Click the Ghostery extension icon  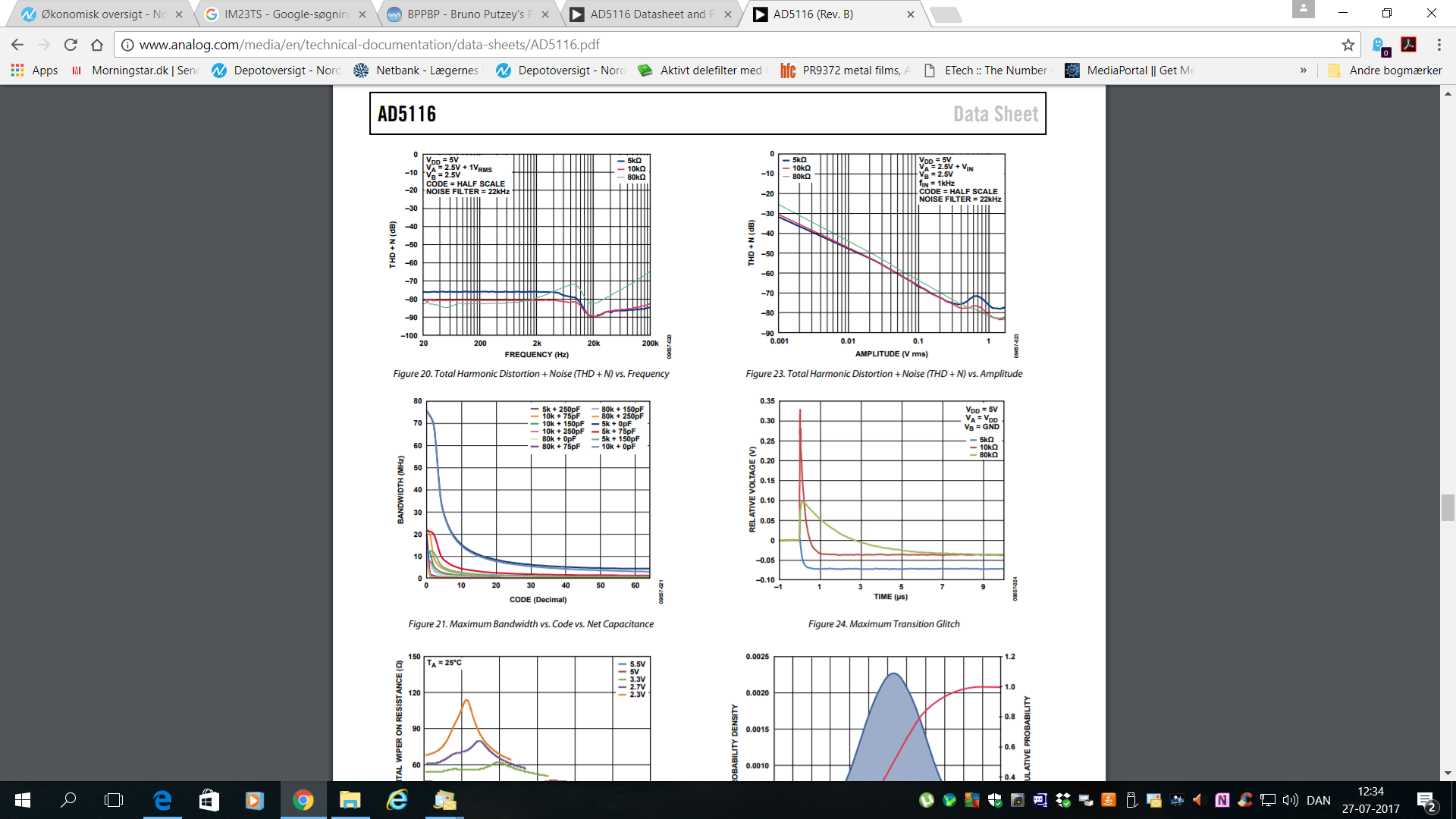tap(1380, 46)
